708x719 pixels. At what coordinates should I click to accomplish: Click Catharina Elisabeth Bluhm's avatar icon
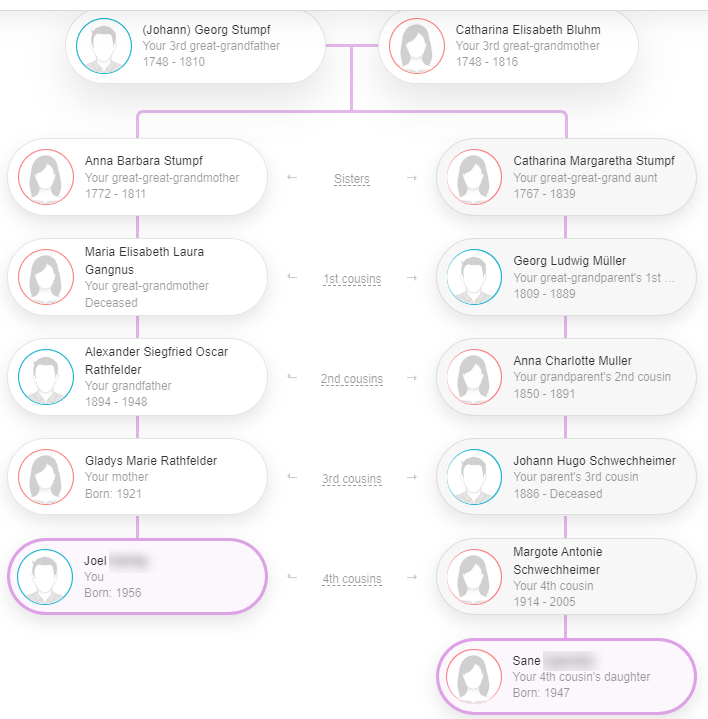417,46
